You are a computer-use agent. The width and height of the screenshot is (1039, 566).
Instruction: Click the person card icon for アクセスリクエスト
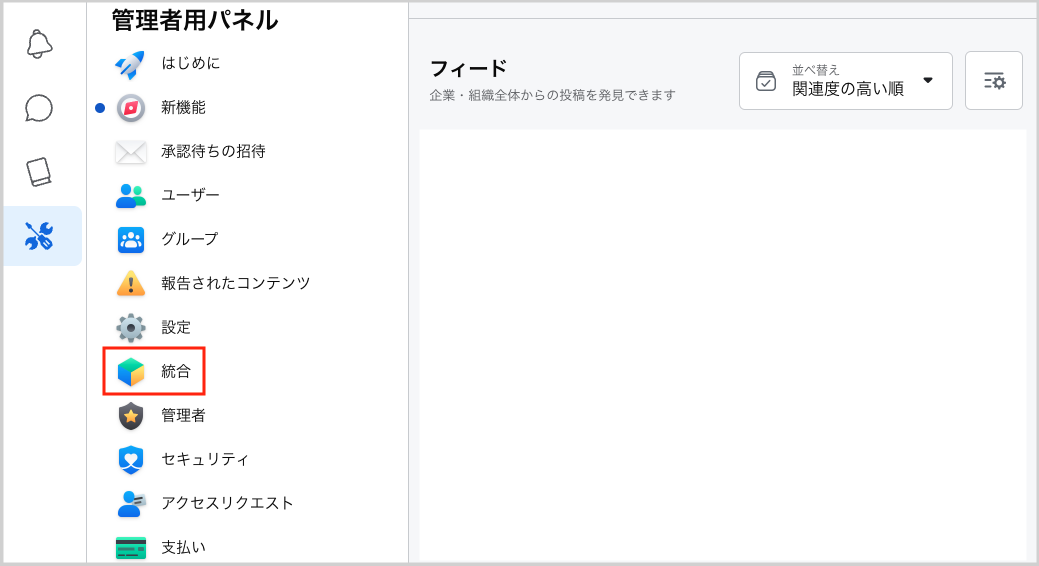click(131, 504)
